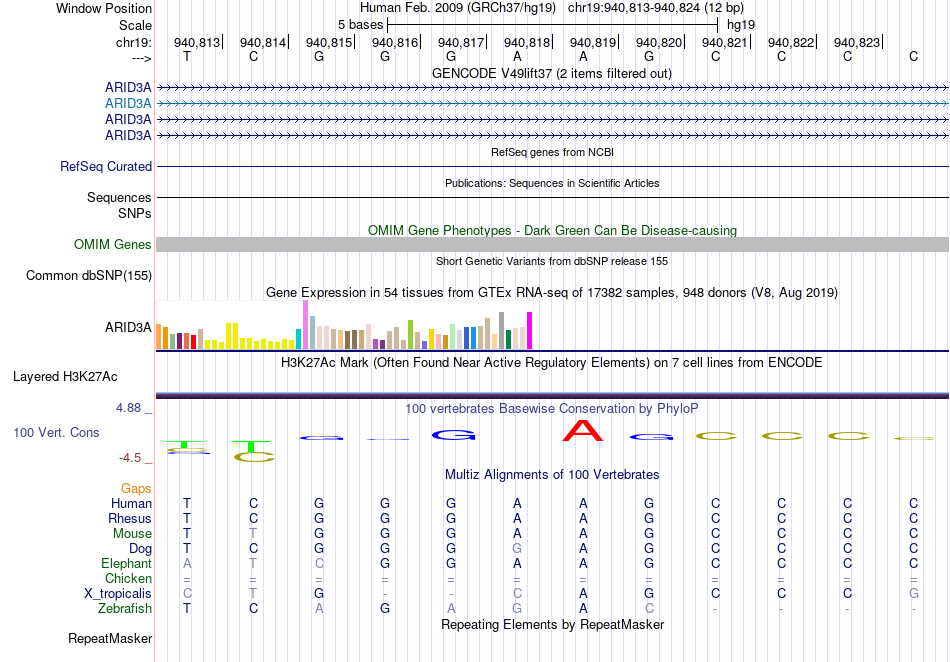Click the tallest violet GTEx expression bar

pos(305,325)
